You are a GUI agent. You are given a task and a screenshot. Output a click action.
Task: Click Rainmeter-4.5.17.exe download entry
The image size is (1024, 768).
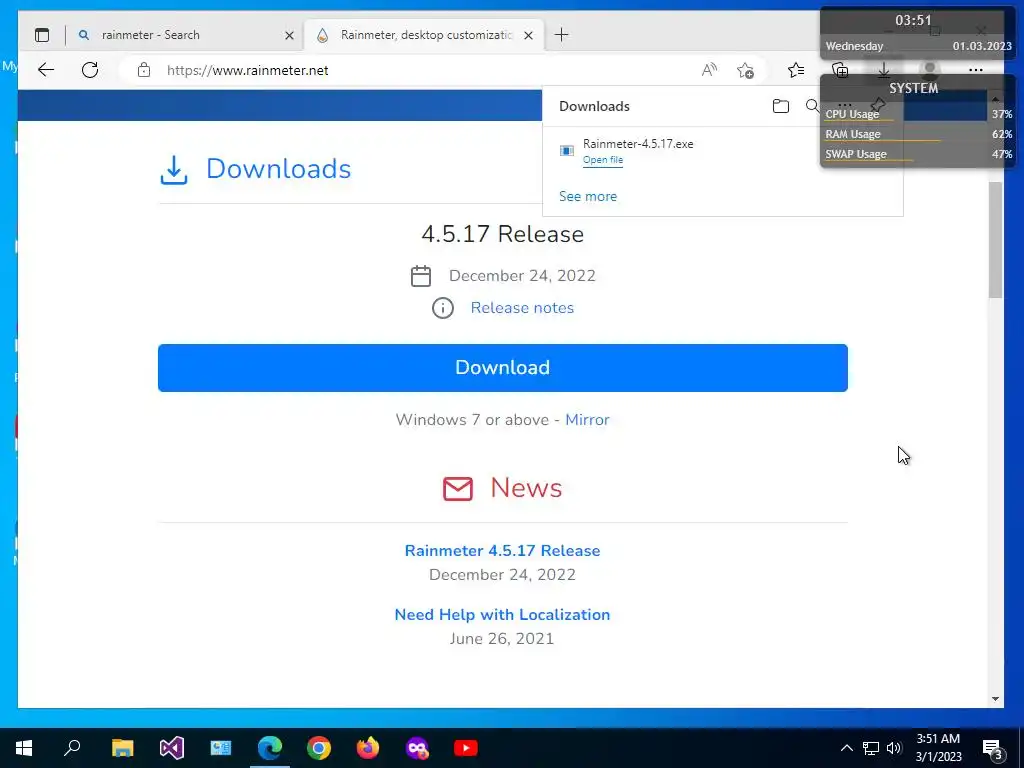click(x=638, y=144)
